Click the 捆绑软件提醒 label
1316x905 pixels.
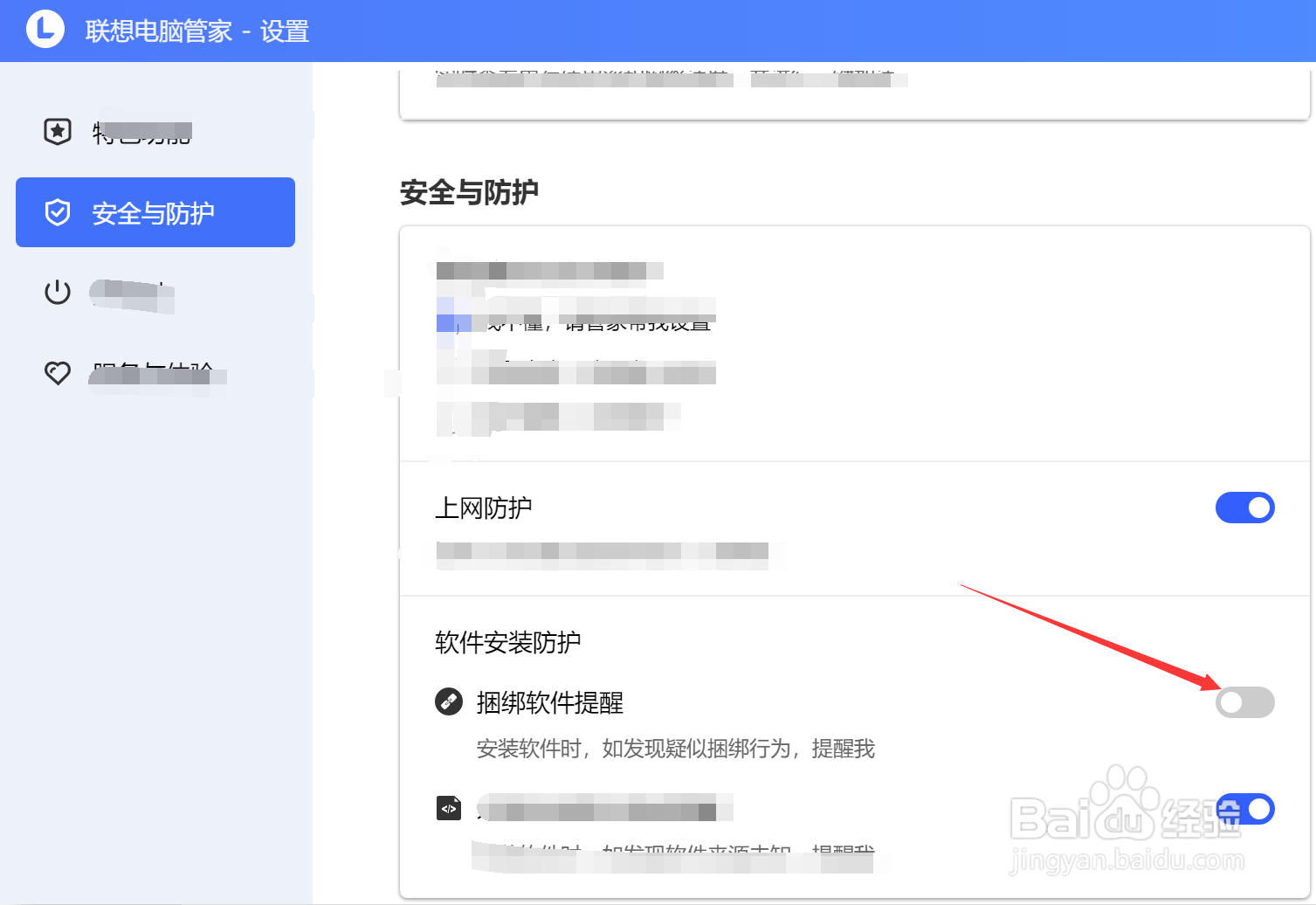tap(550, 702)
